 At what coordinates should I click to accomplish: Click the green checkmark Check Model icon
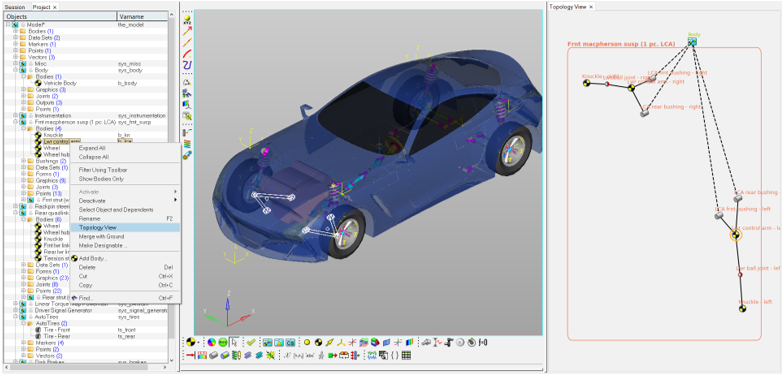pyautogui.click(x=251, y=342)
